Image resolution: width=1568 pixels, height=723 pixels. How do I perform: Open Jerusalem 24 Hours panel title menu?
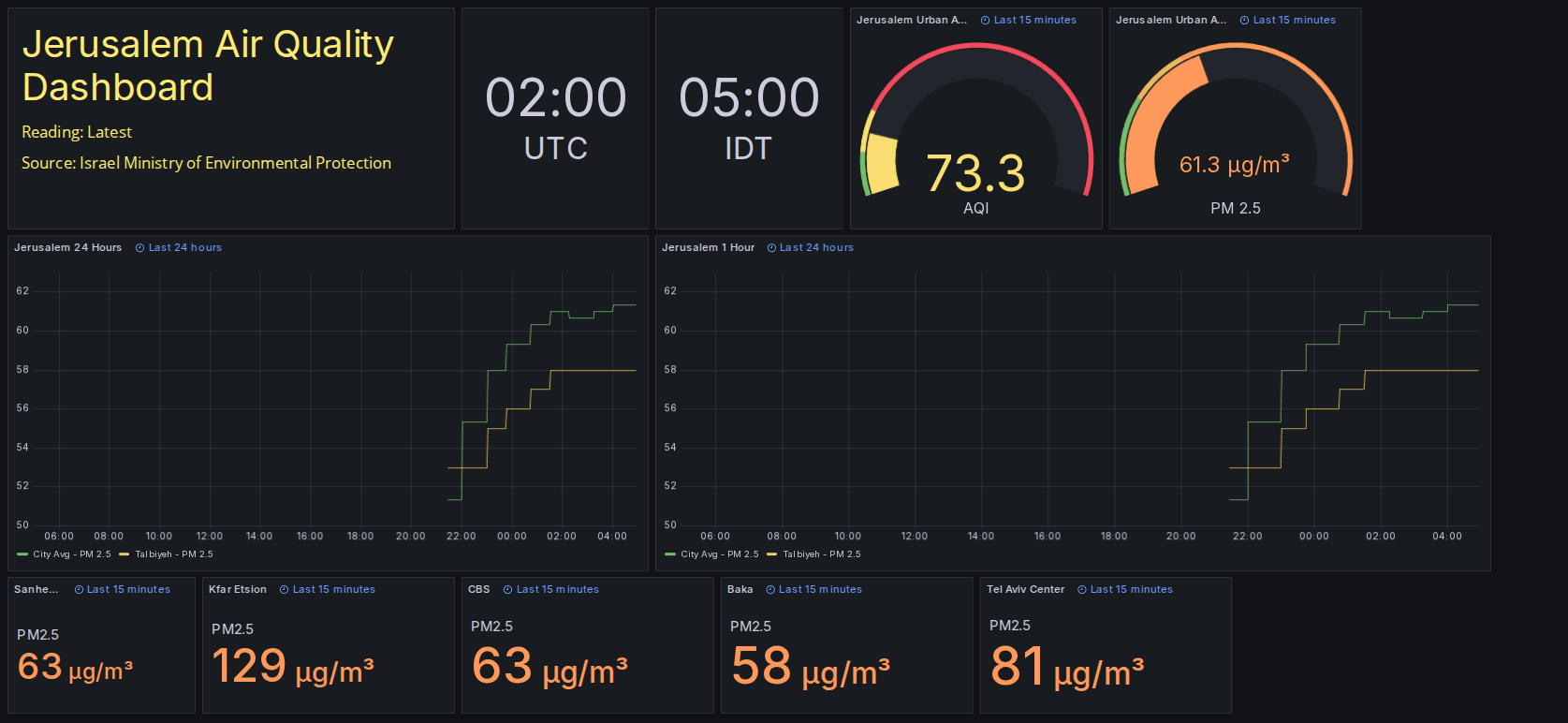[x=67, y=248]
